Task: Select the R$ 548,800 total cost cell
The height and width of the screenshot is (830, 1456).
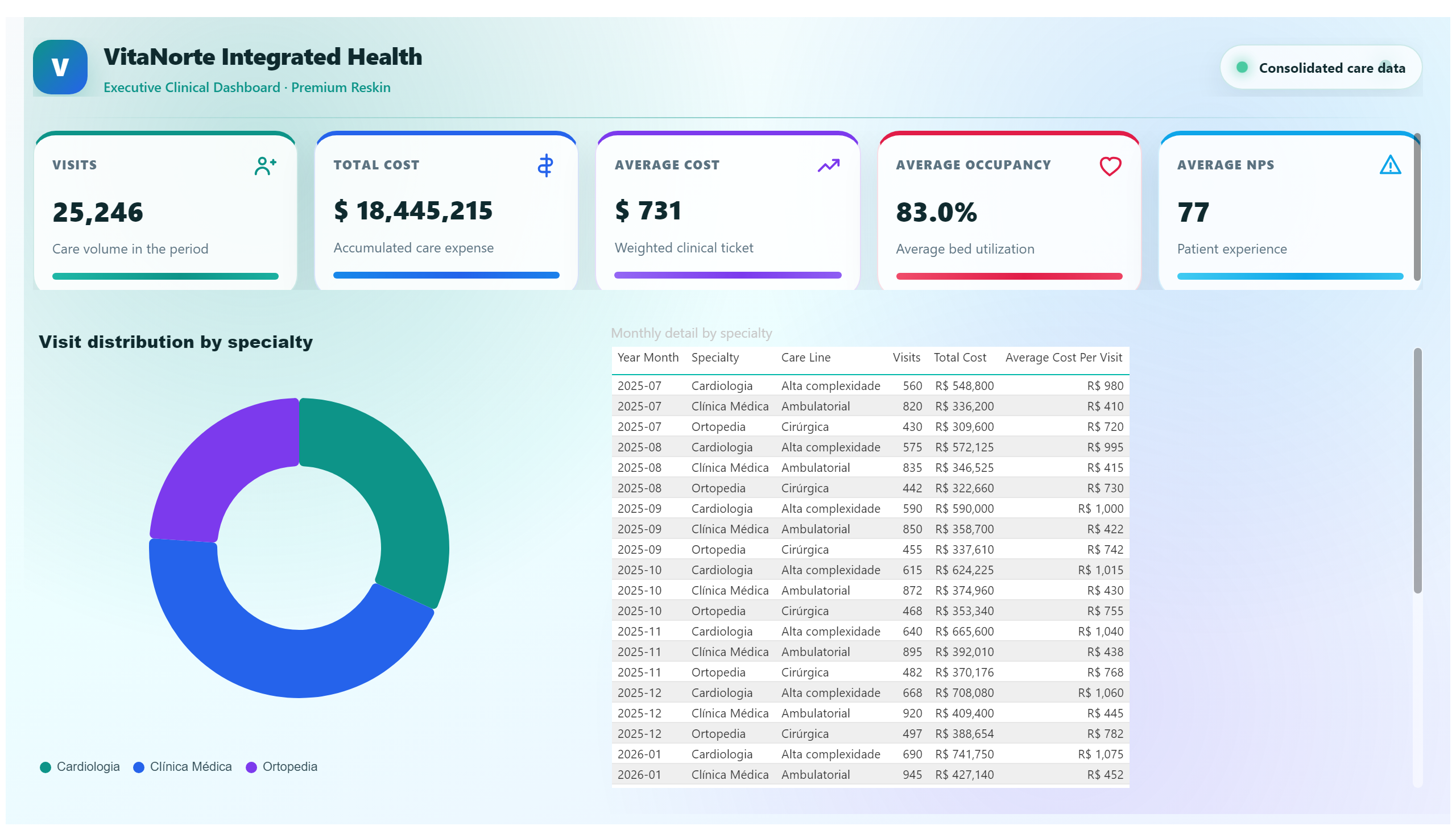Action: click(x=965, y=386)
